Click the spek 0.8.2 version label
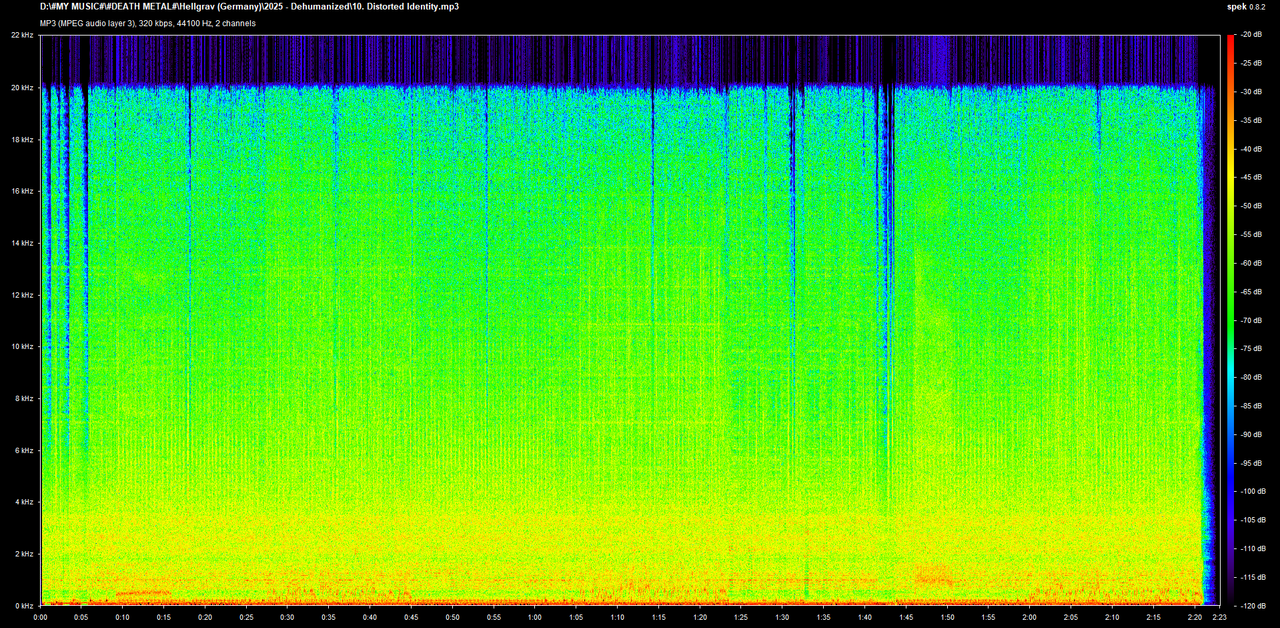The width and height of the screenshot is (1280, 628). pyautogui.click(x=1246, y=6)
